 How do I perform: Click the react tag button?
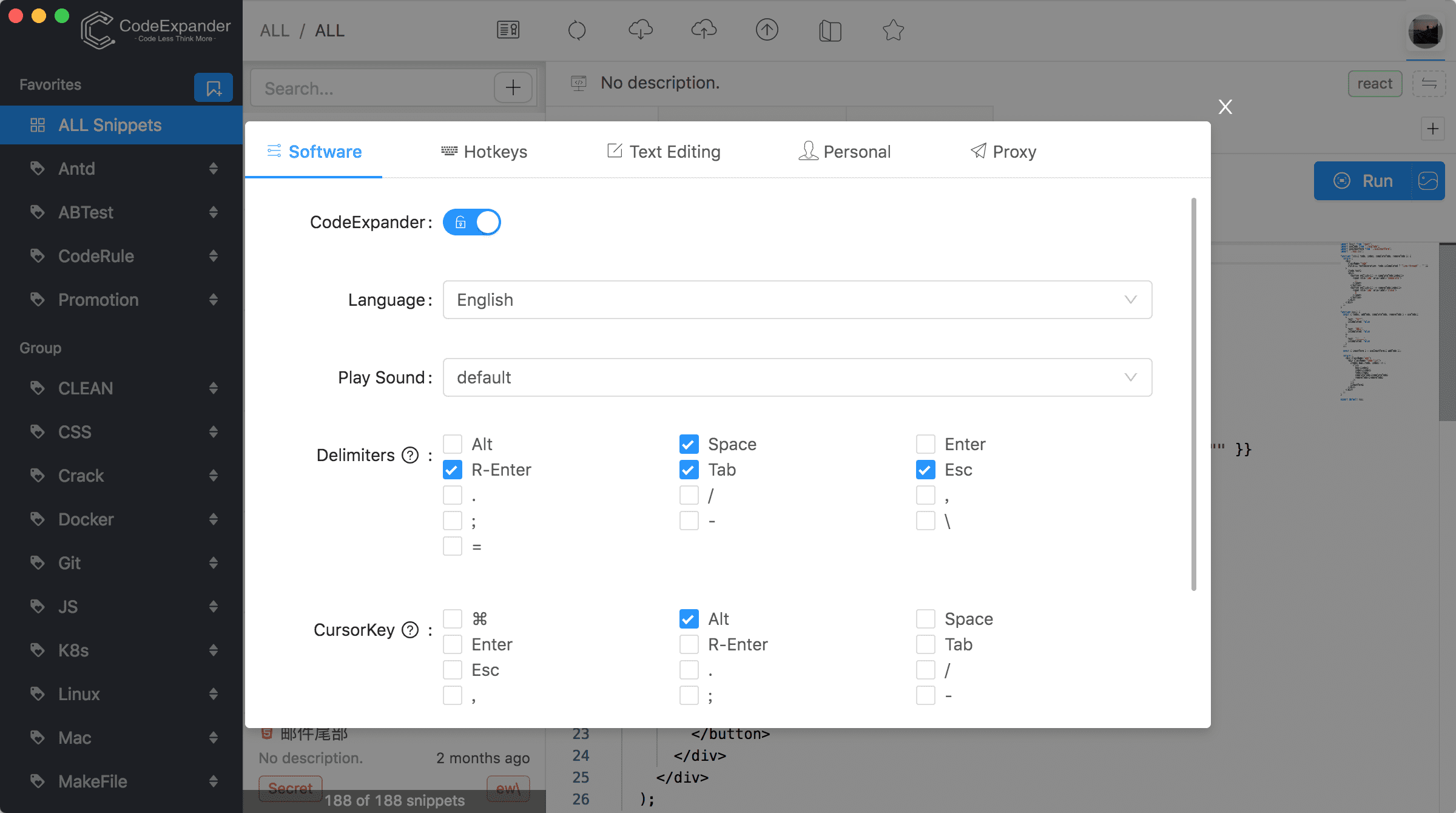1375,84
